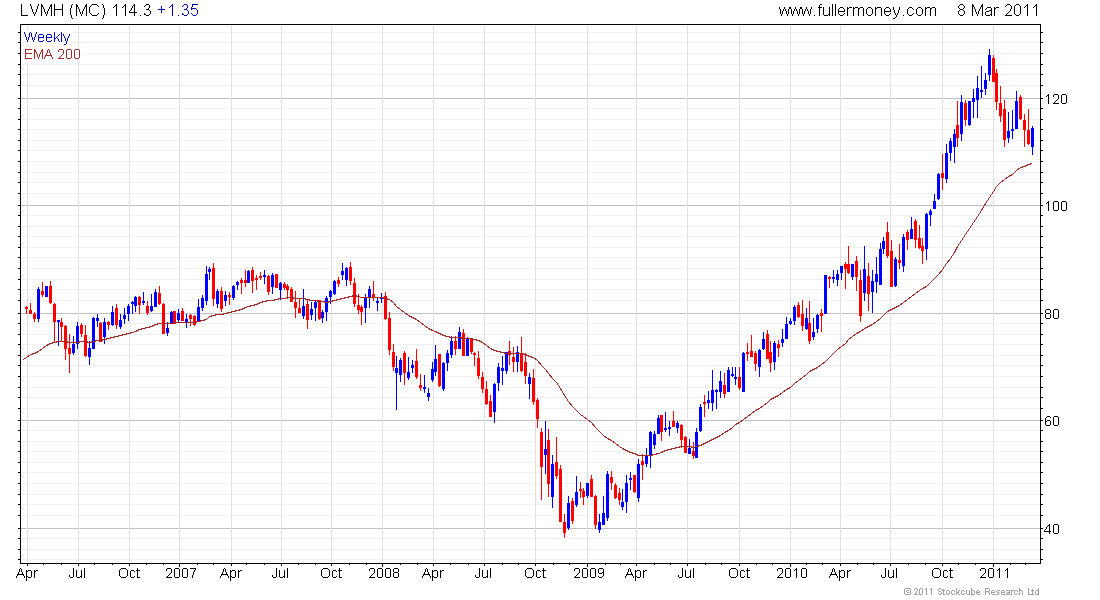Click the 120 price axis label
Image resolution: width=1100 pixels, height=600 pixels.
point(1056,99)
